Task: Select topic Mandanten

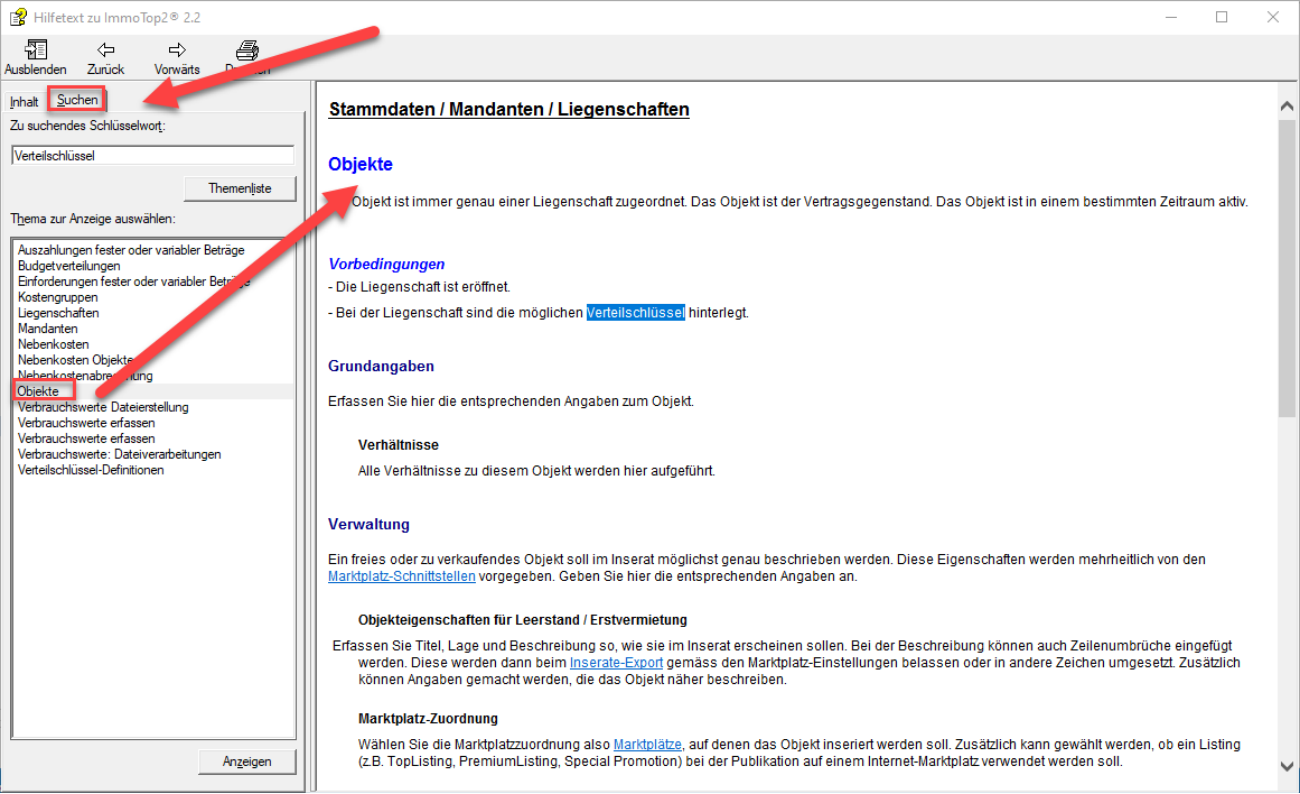Action: click(48, 329)
